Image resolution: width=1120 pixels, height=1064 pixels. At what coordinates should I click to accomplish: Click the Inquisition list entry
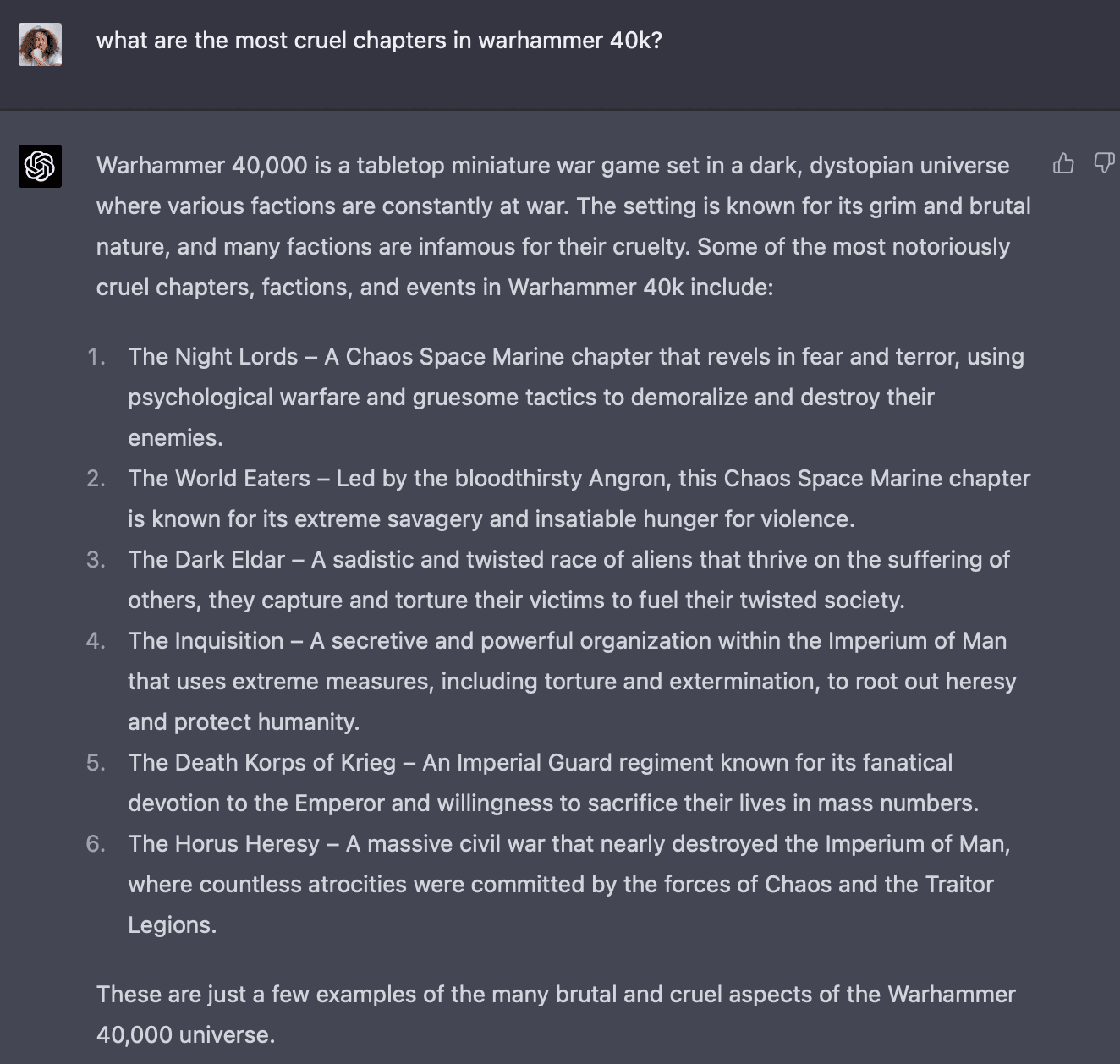point(572,681)
